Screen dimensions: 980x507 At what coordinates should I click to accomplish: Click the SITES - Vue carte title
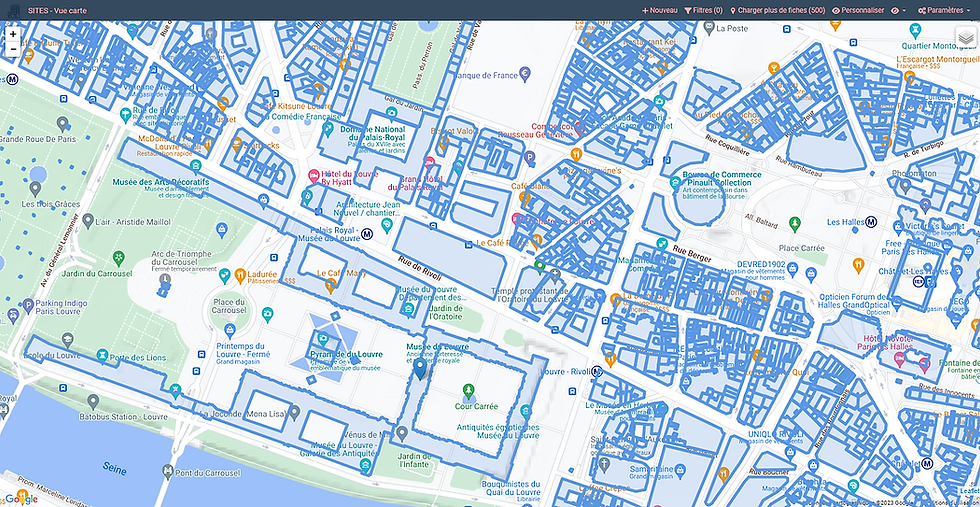pyautogui.click(x=58, y=11)
